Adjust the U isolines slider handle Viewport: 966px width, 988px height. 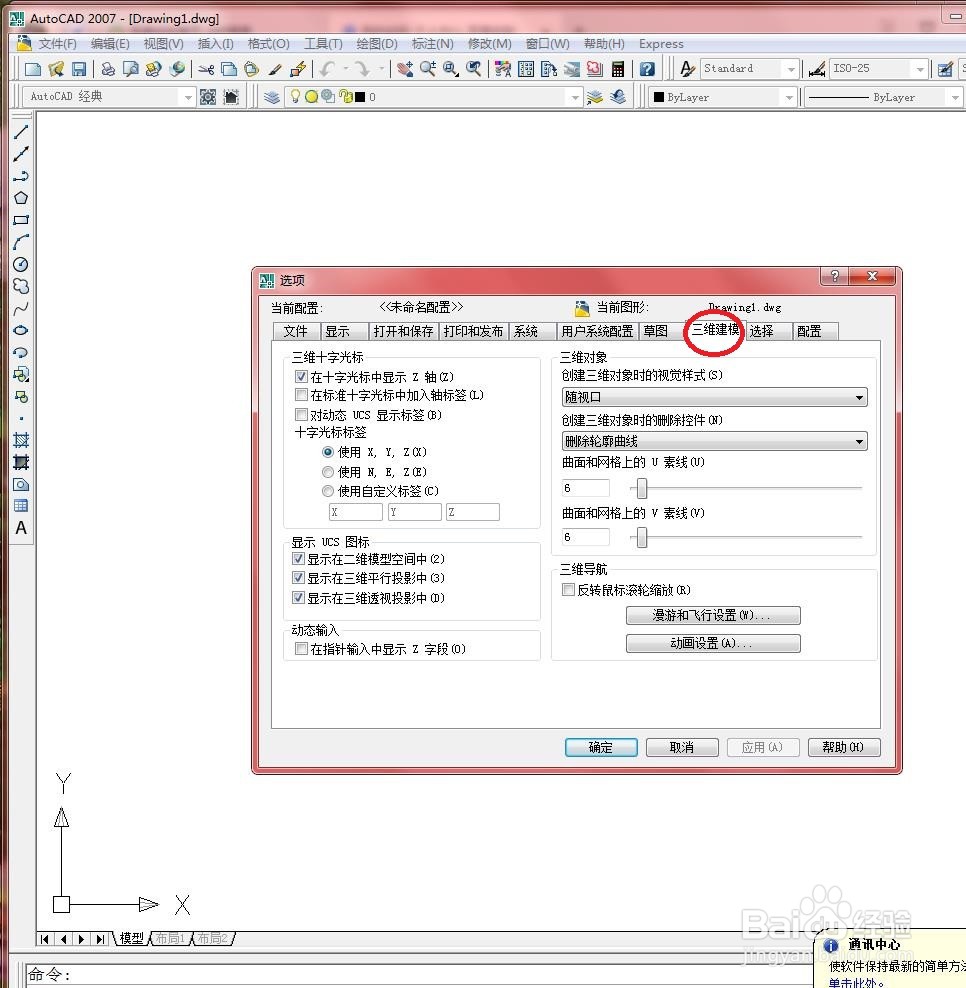[641, 488]
